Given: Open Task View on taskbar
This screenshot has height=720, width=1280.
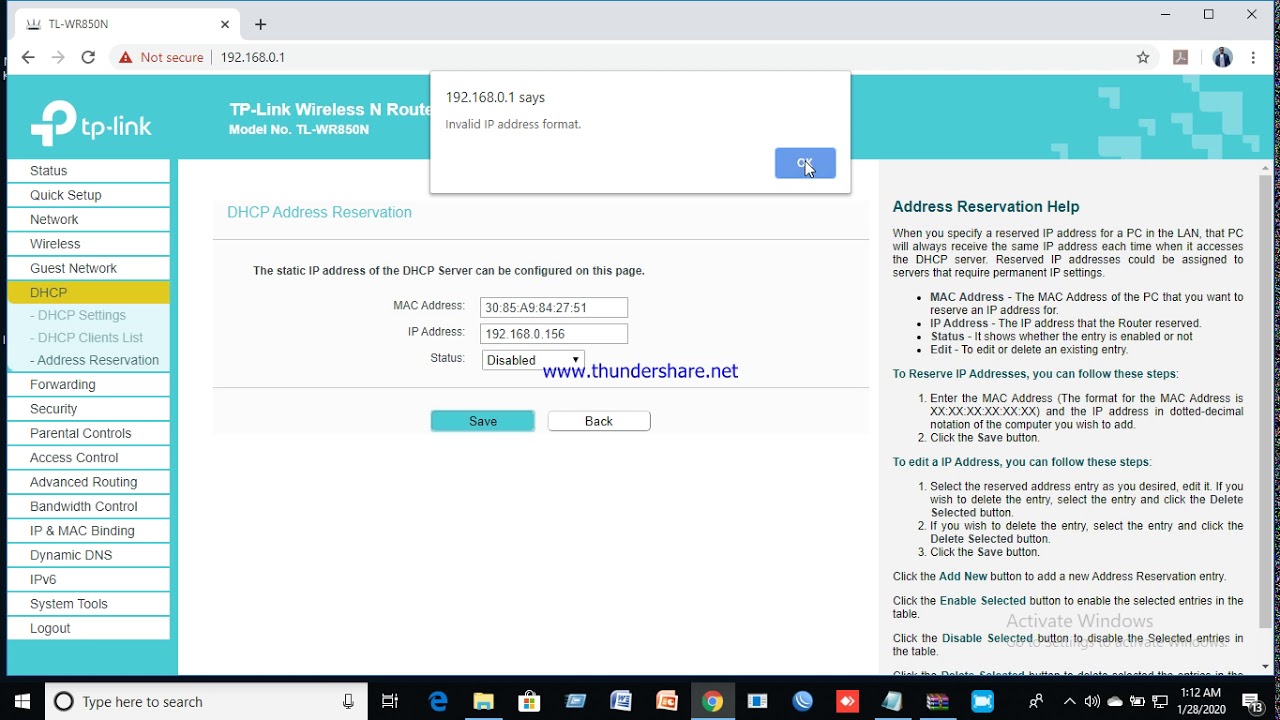Looking at the screenshot, I should click(x=390, y=701).
